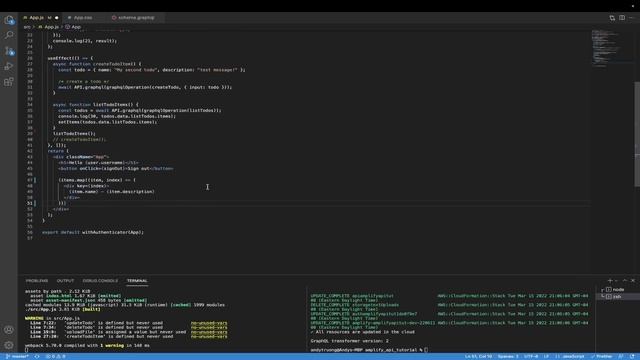Change the UTF-8 encoding status item
The height and width of the screenshot is (360, 640).
click(531, 356)
